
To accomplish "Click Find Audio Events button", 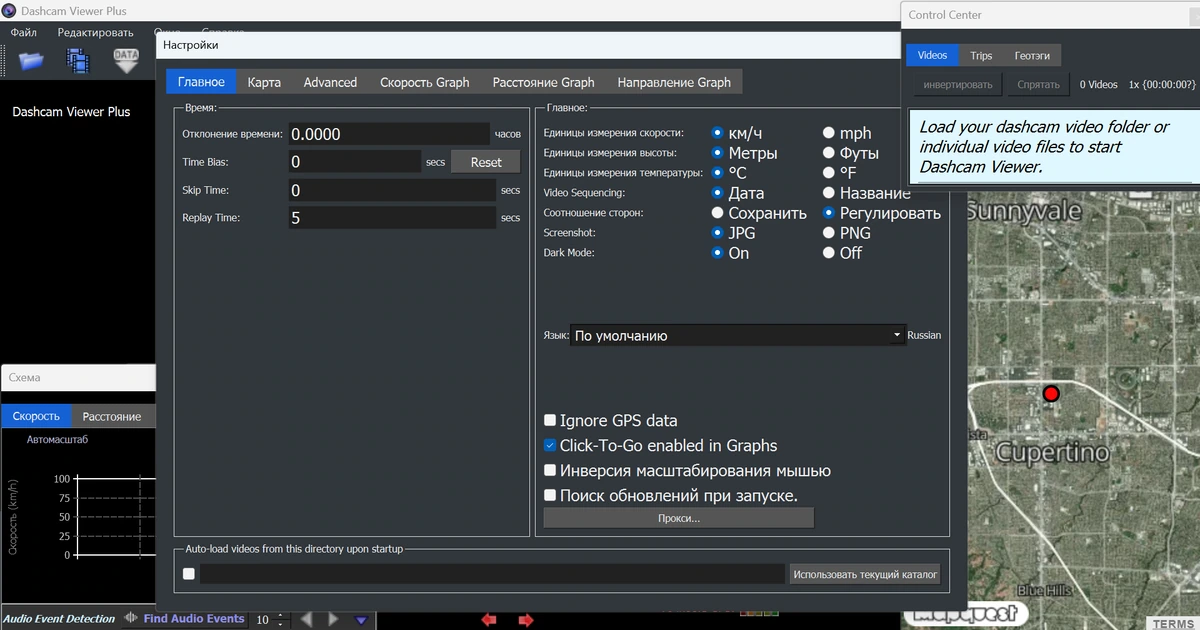I will point(194,619).
